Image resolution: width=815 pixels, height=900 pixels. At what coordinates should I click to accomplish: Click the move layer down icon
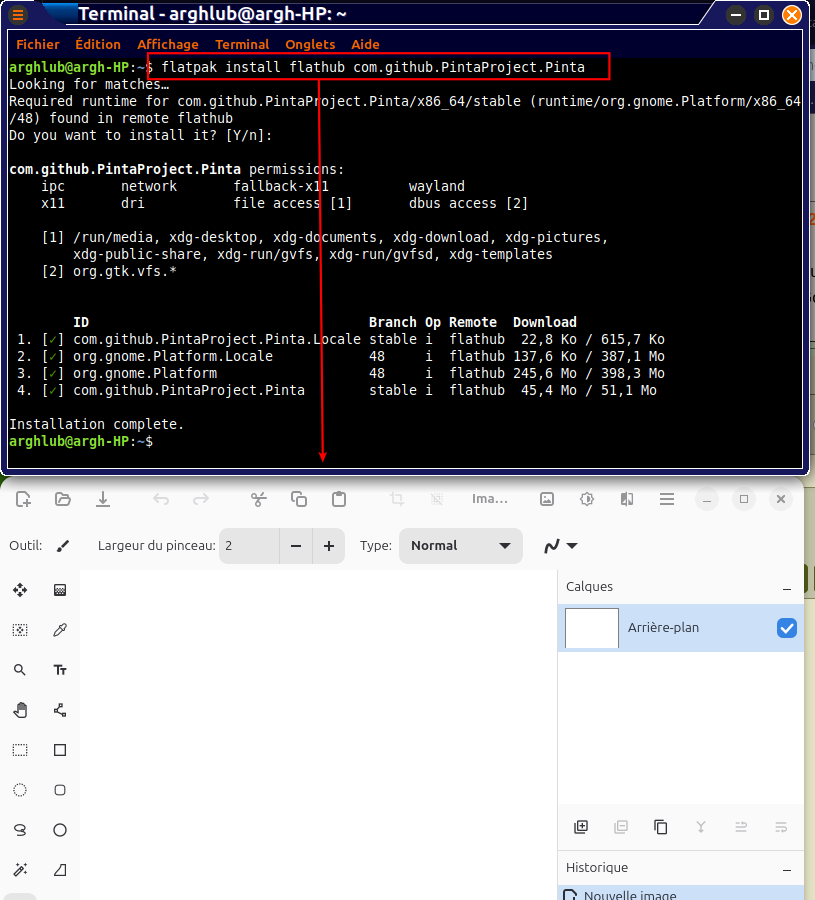[x=781, y=827]
